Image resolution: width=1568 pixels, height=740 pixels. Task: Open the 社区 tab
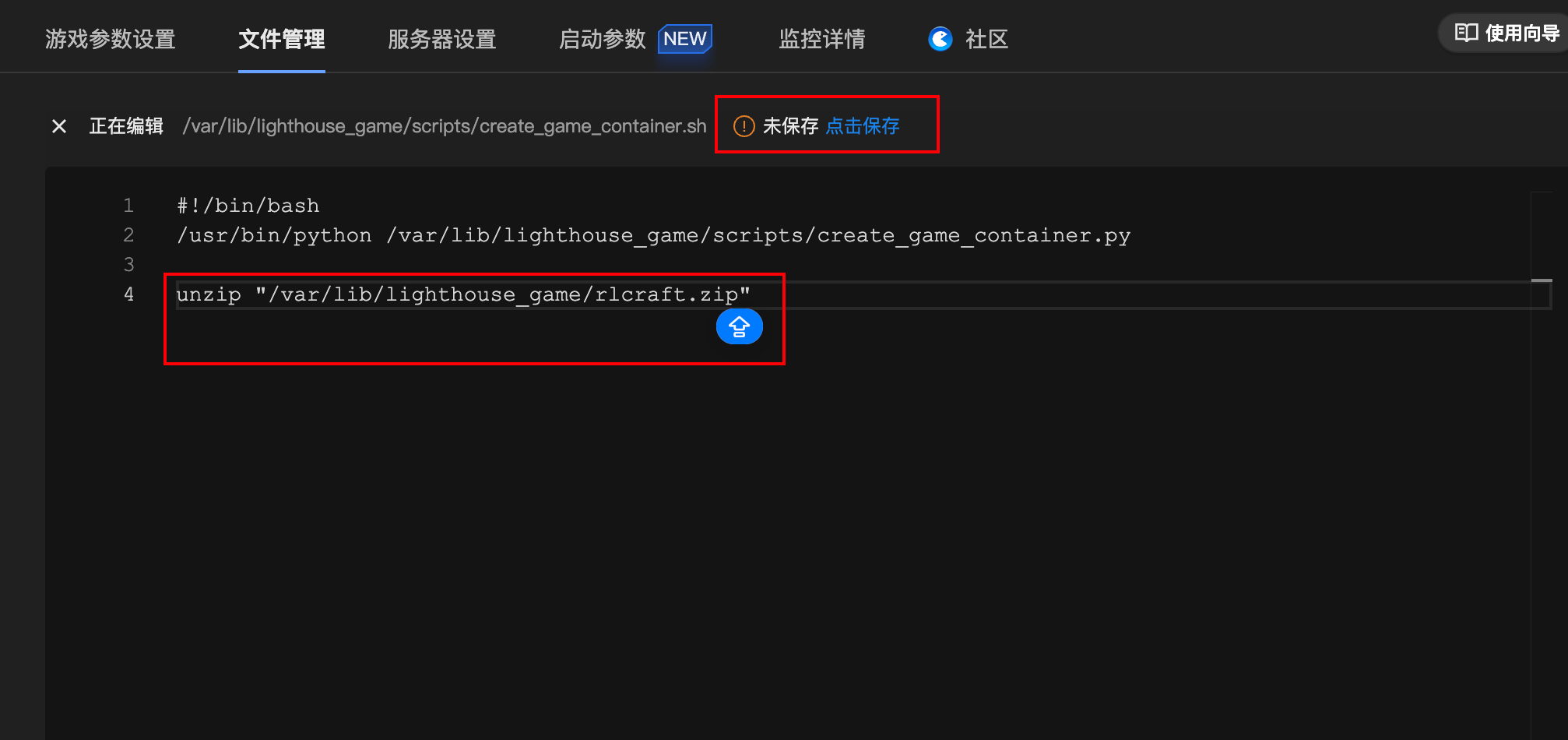coord(986,39)
